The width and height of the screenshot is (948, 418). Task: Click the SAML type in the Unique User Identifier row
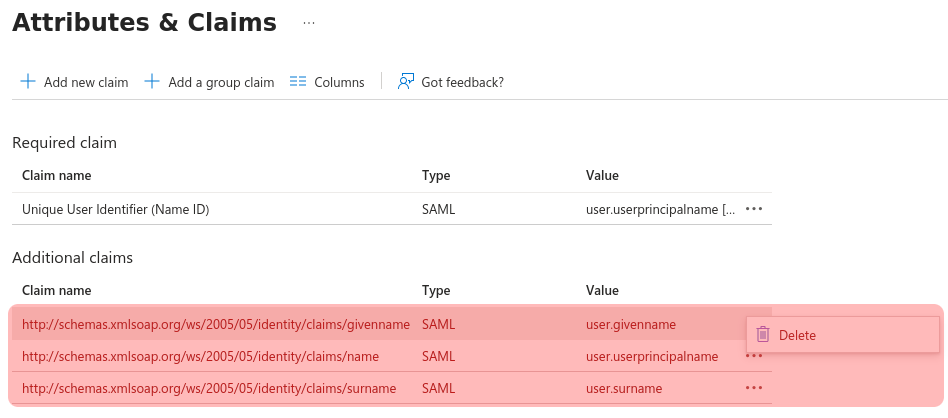pos(438,209)
